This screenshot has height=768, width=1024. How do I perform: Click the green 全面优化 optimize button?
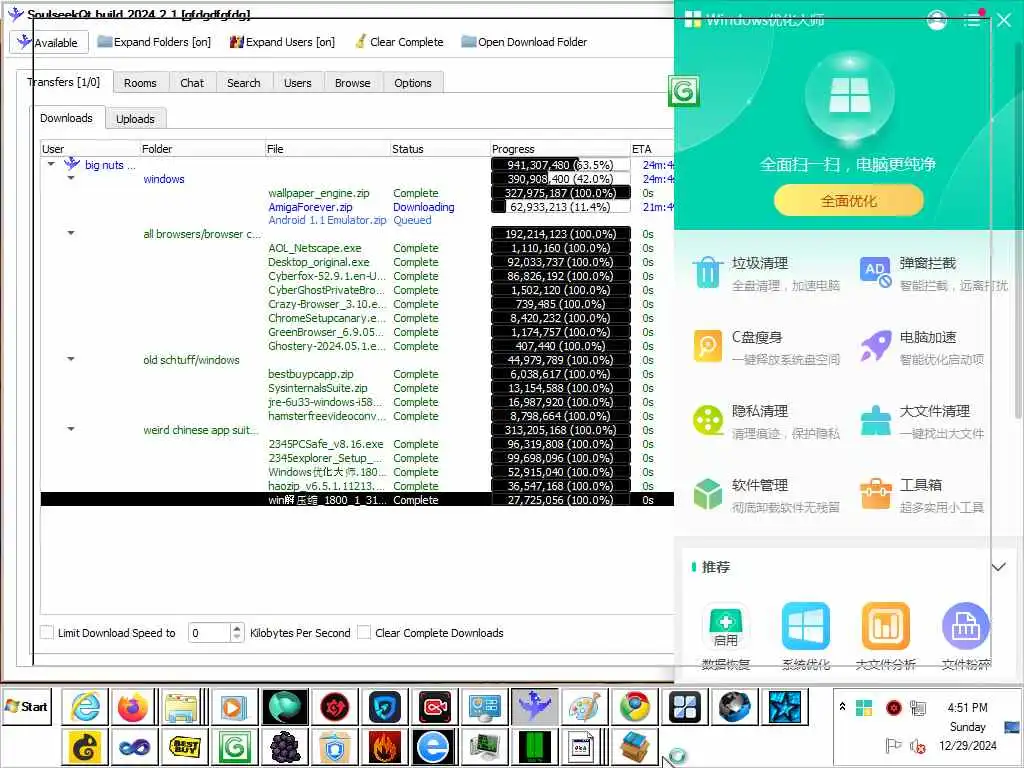pyautogui.click(x=848, y=200)
